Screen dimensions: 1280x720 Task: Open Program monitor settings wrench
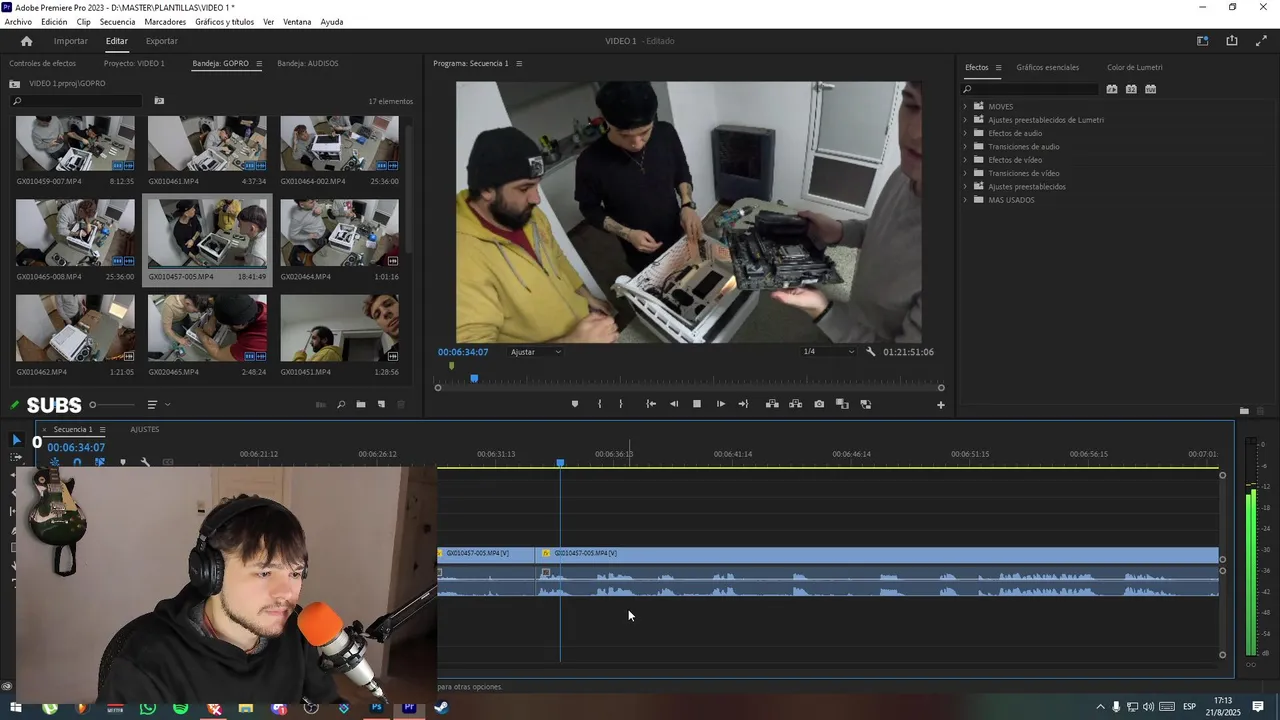870,352
